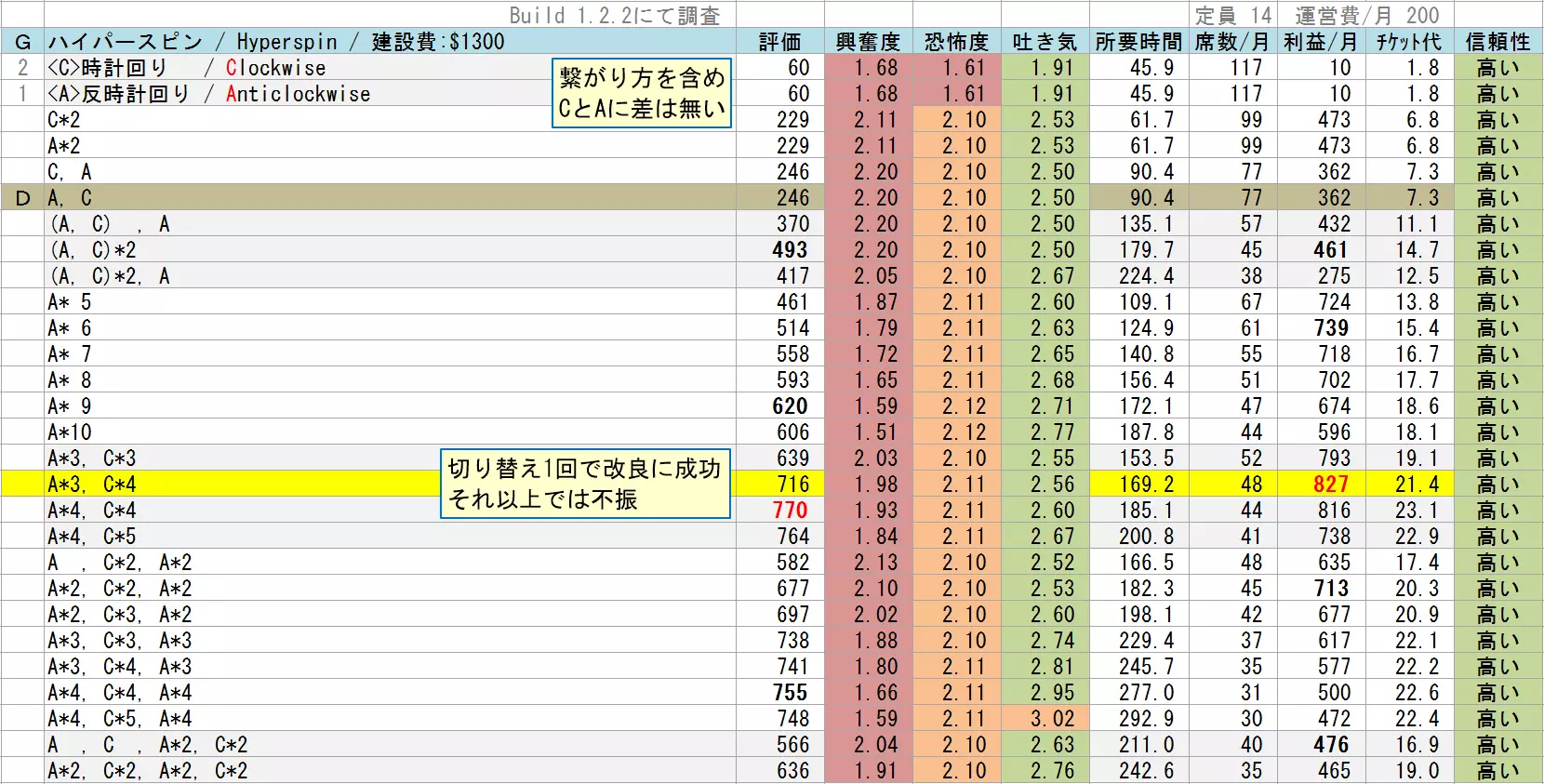Click yellow 所要時間 cell 169.2

tap(1138, 485)
